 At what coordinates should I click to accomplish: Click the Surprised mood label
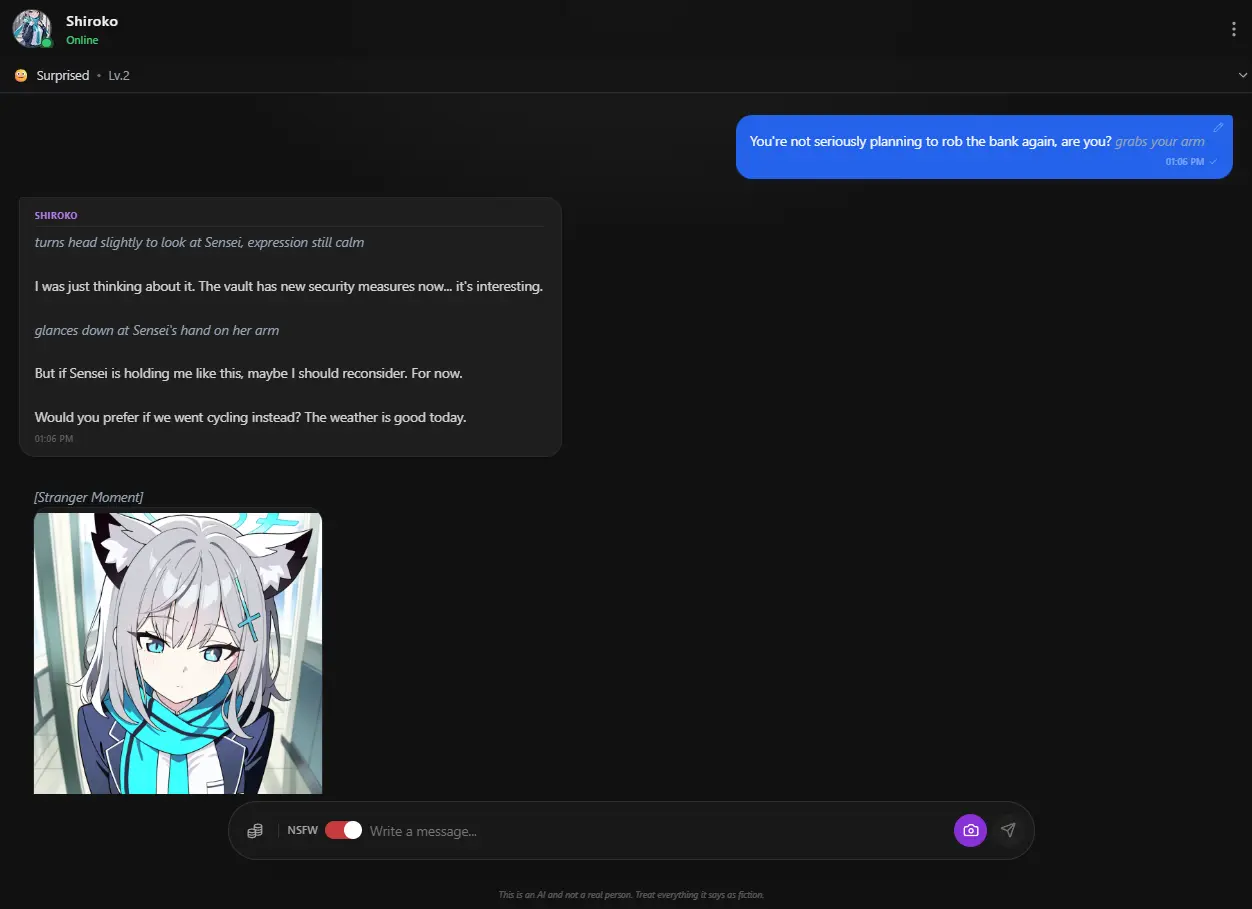(62, 74)
